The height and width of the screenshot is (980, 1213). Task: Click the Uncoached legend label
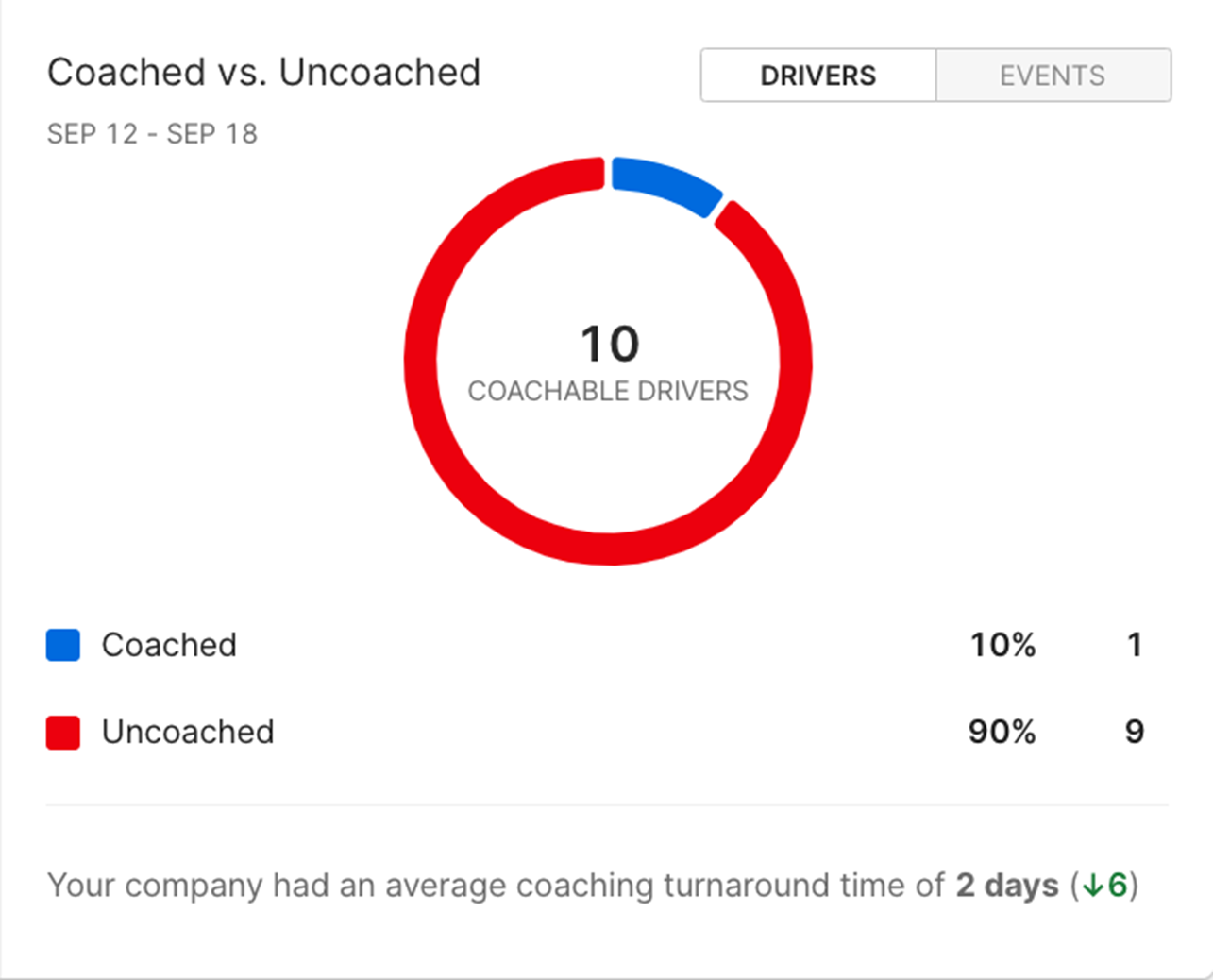pos(188,732)
